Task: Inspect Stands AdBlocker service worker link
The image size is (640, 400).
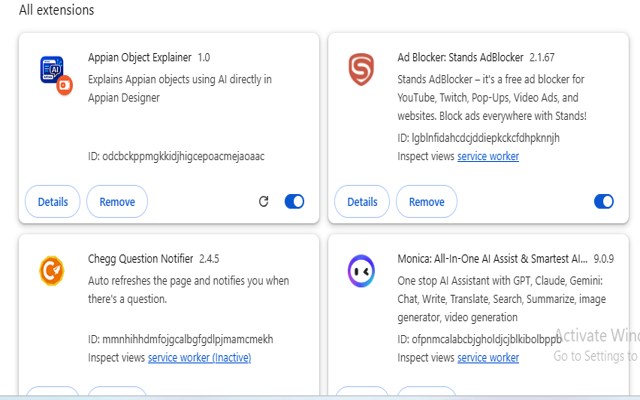Action: pyautogui.click(x=488, y=156)
